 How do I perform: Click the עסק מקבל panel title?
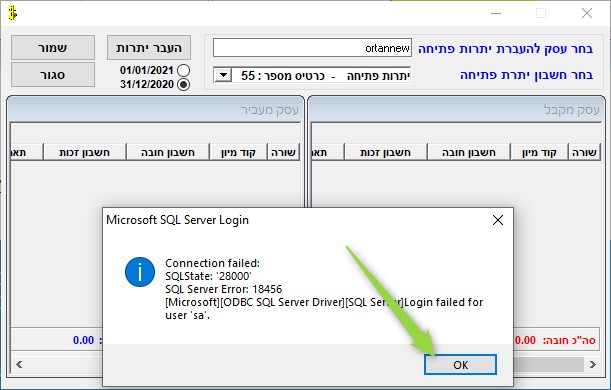(x=572, y=110)
